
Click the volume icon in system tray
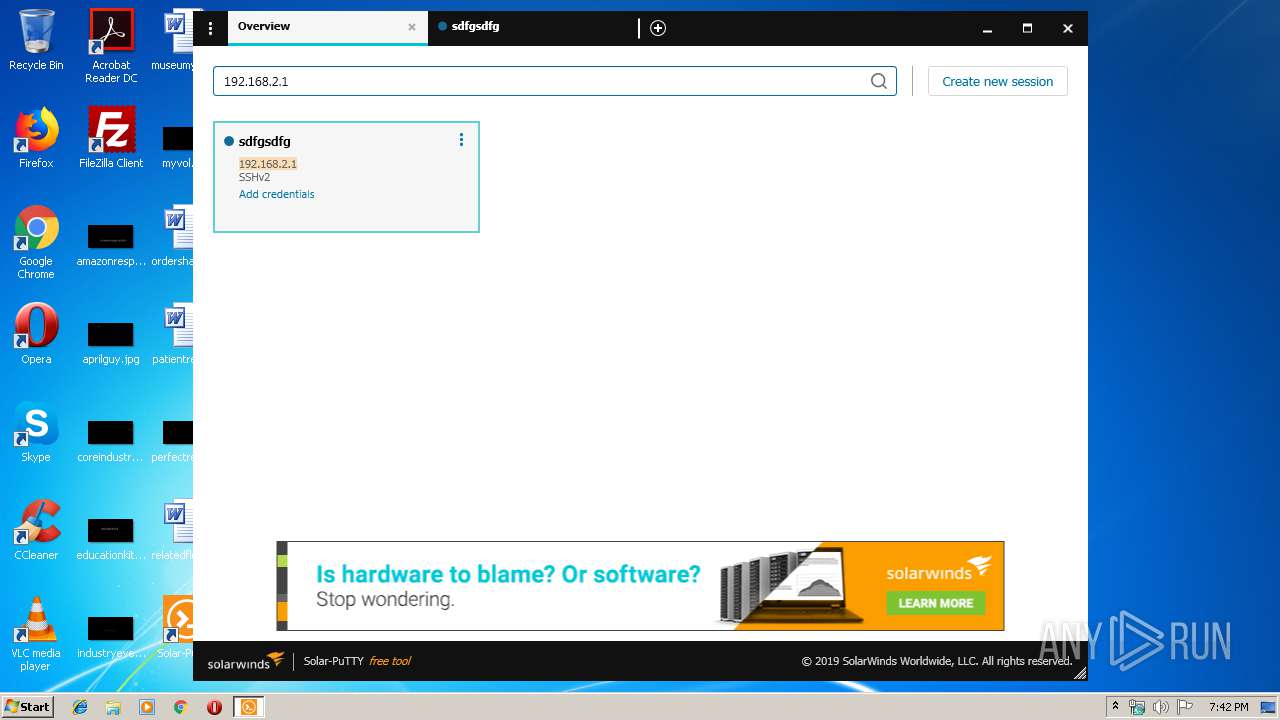(1161, 707)
